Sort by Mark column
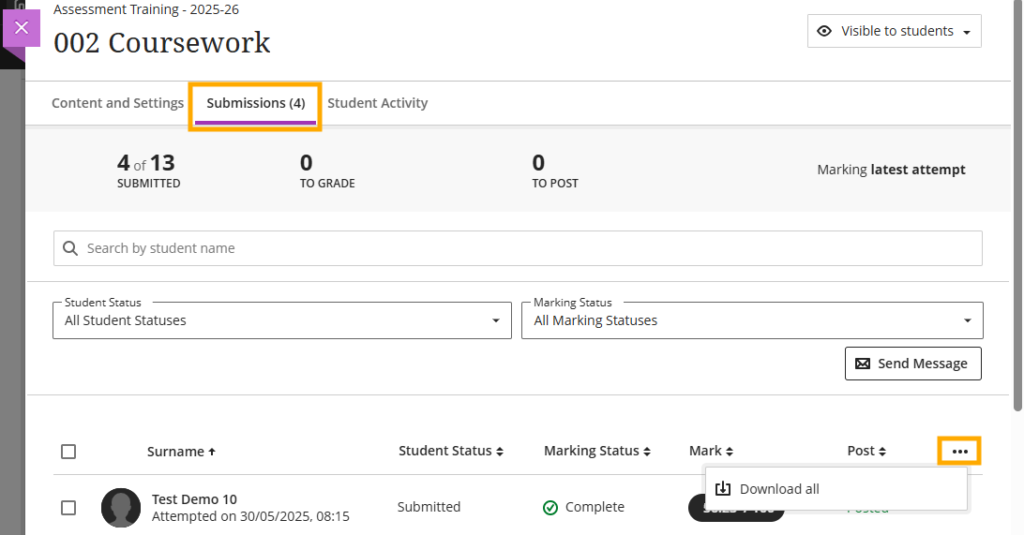 711,451
